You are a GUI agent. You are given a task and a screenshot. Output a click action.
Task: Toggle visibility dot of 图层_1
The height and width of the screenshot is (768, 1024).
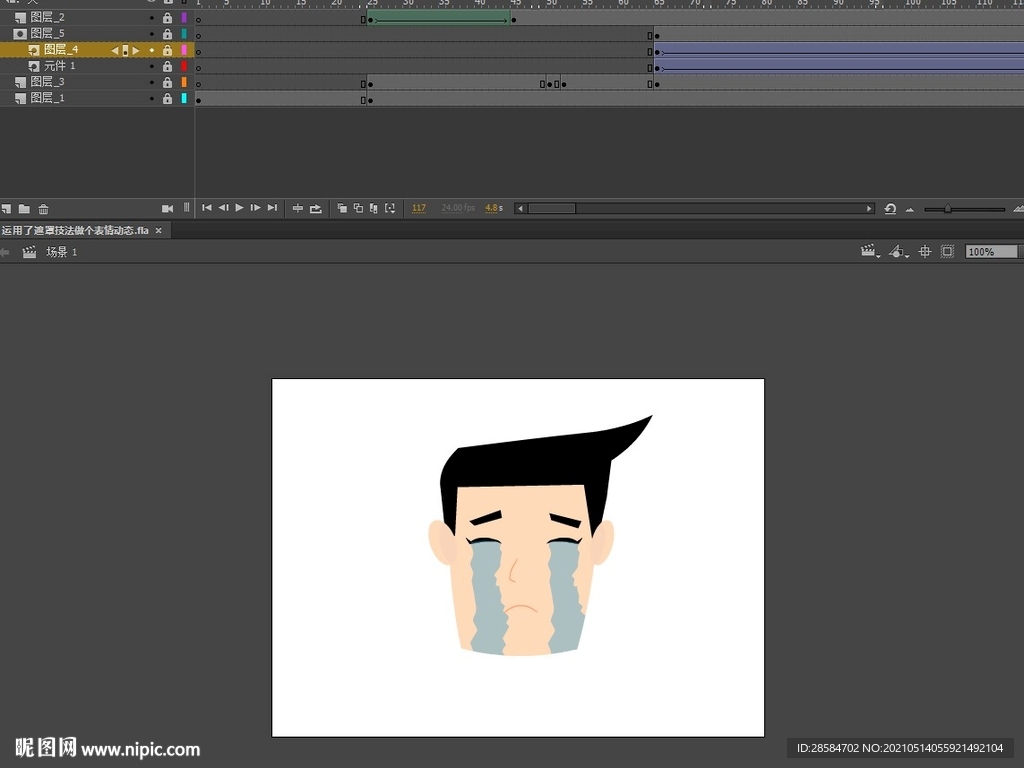click(152, 99)
